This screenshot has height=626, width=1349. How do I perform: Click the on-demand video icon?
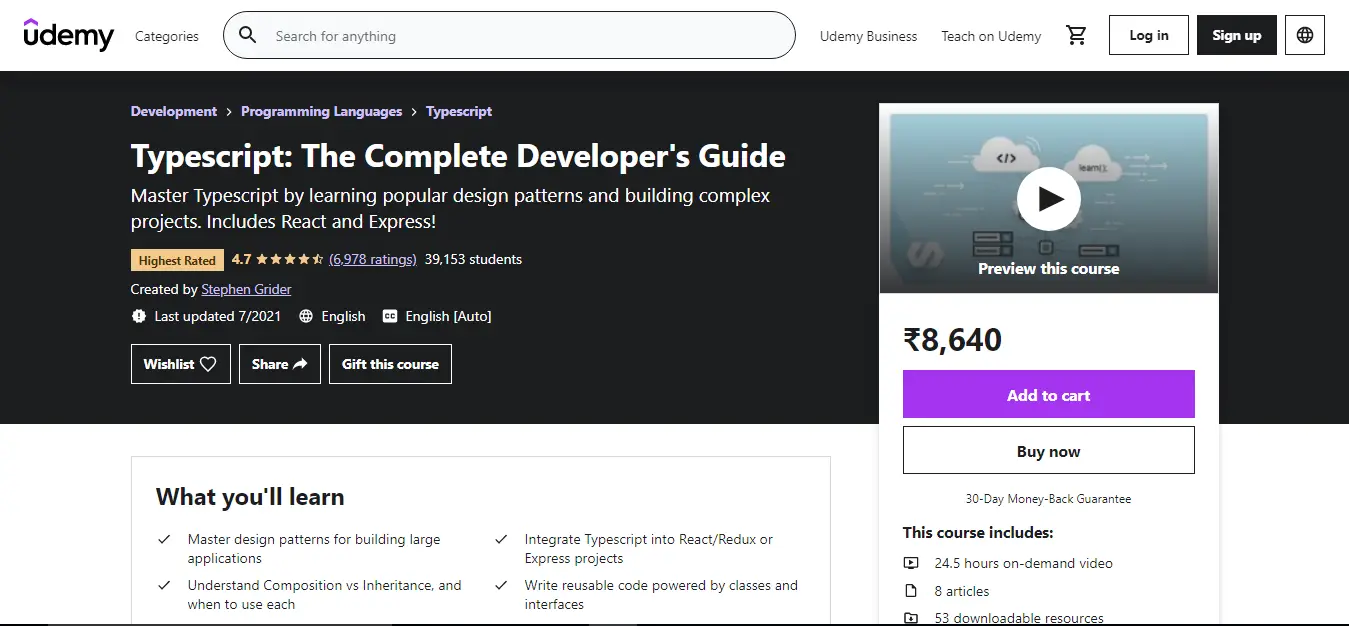point(911,563)
